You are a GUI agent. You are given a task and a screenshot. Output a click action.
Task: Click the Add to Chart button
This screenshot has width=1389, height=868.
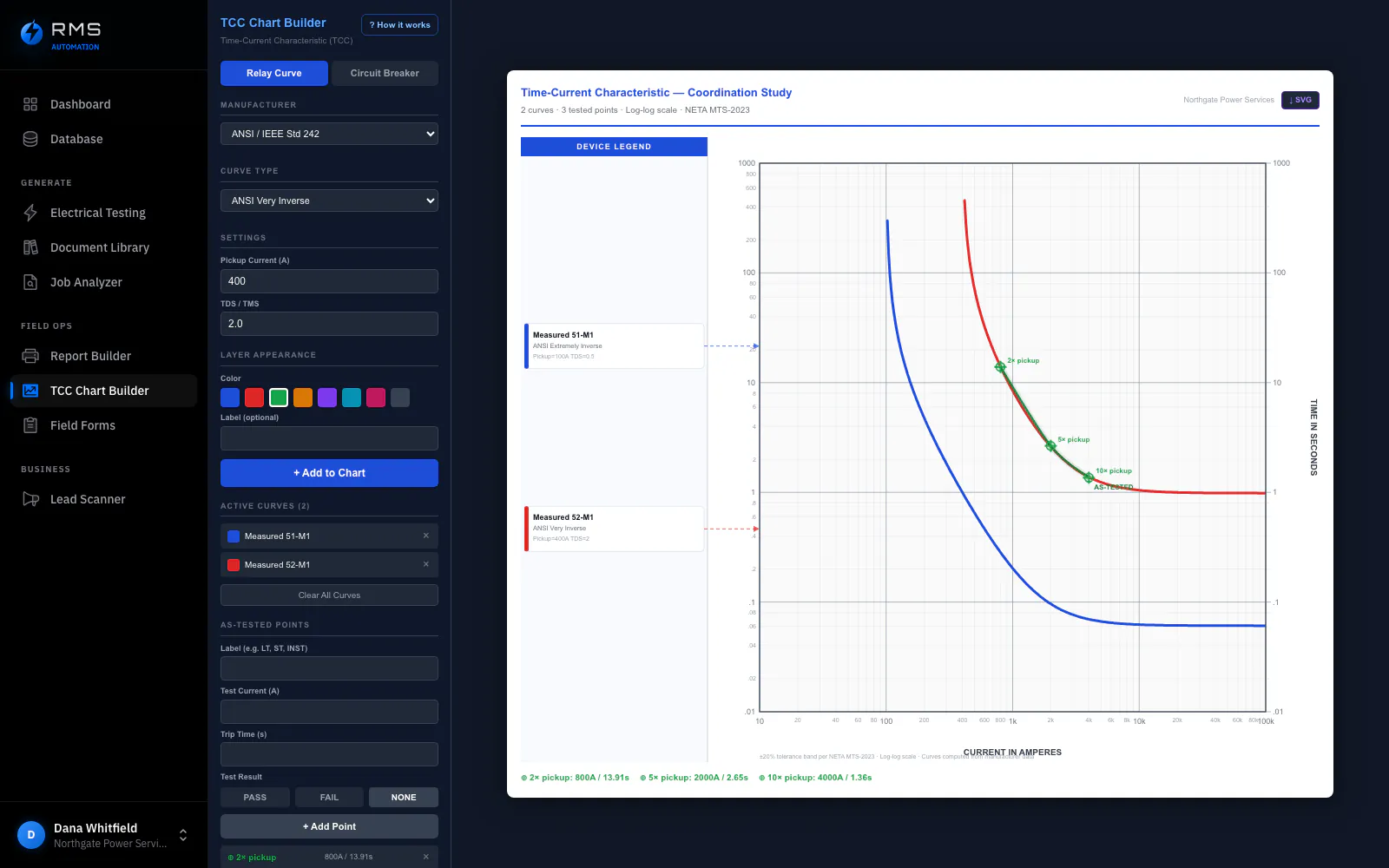coord(329,473)
